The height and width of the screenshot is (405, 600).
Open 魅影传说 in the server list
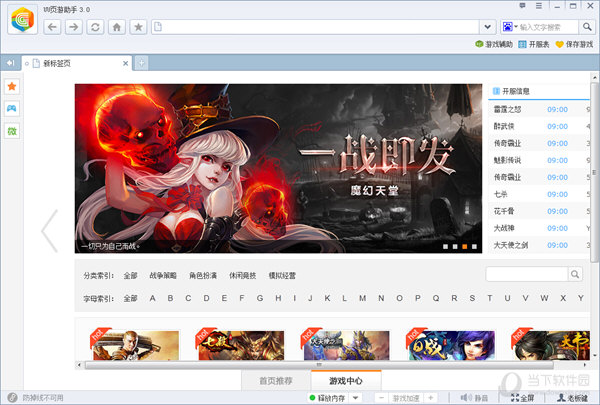[x=507, y=160]
